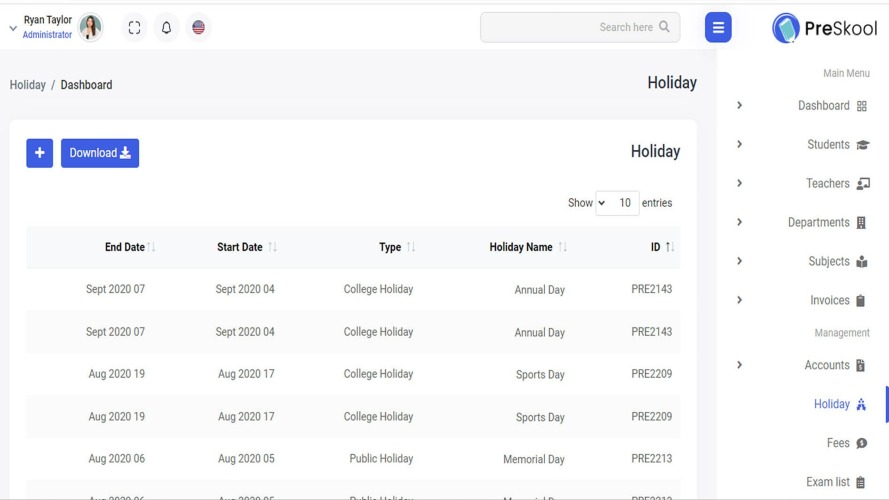
Task: Expand the Departments menu chevron
Action: tap(739, 222)
